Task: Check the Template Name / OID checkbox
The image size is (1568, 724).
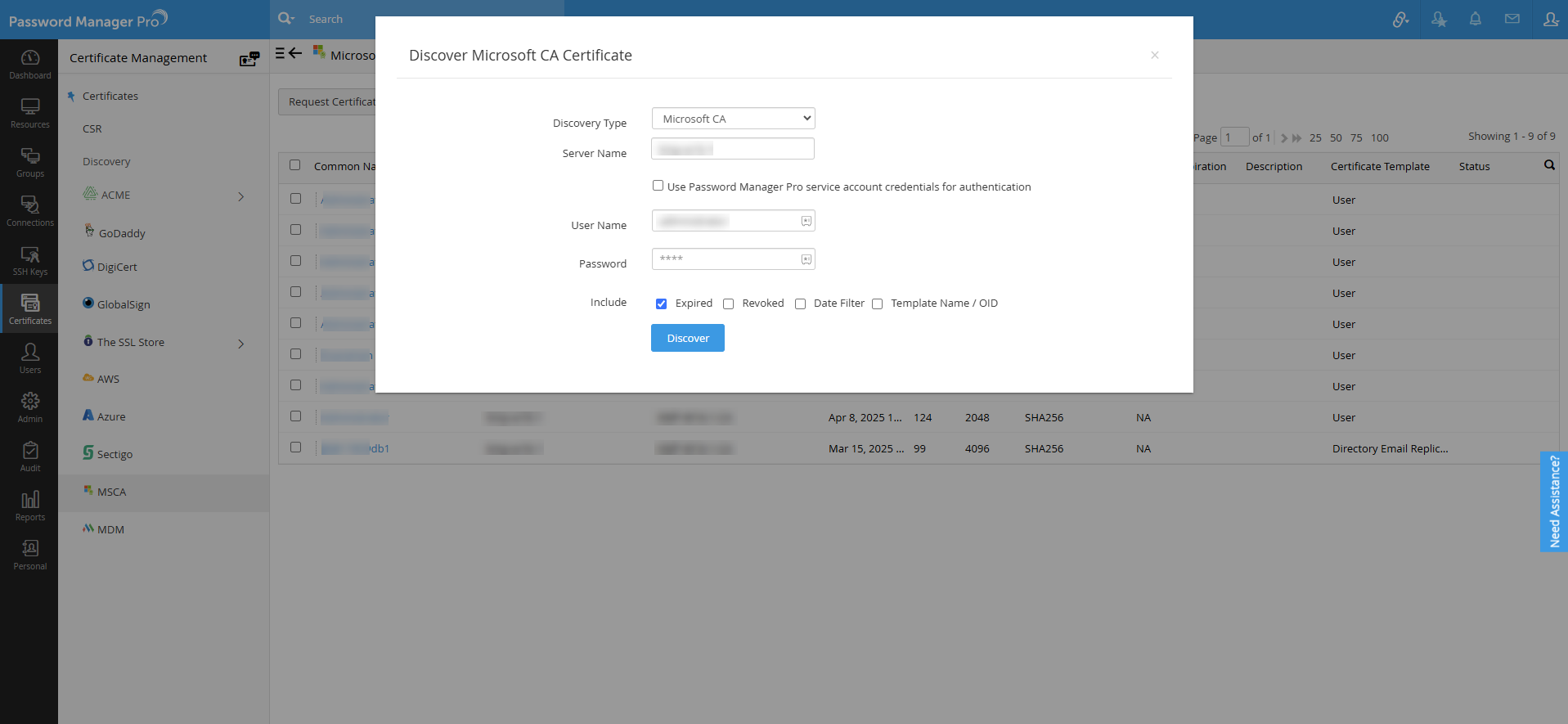Action: click(x=877, y=304)
